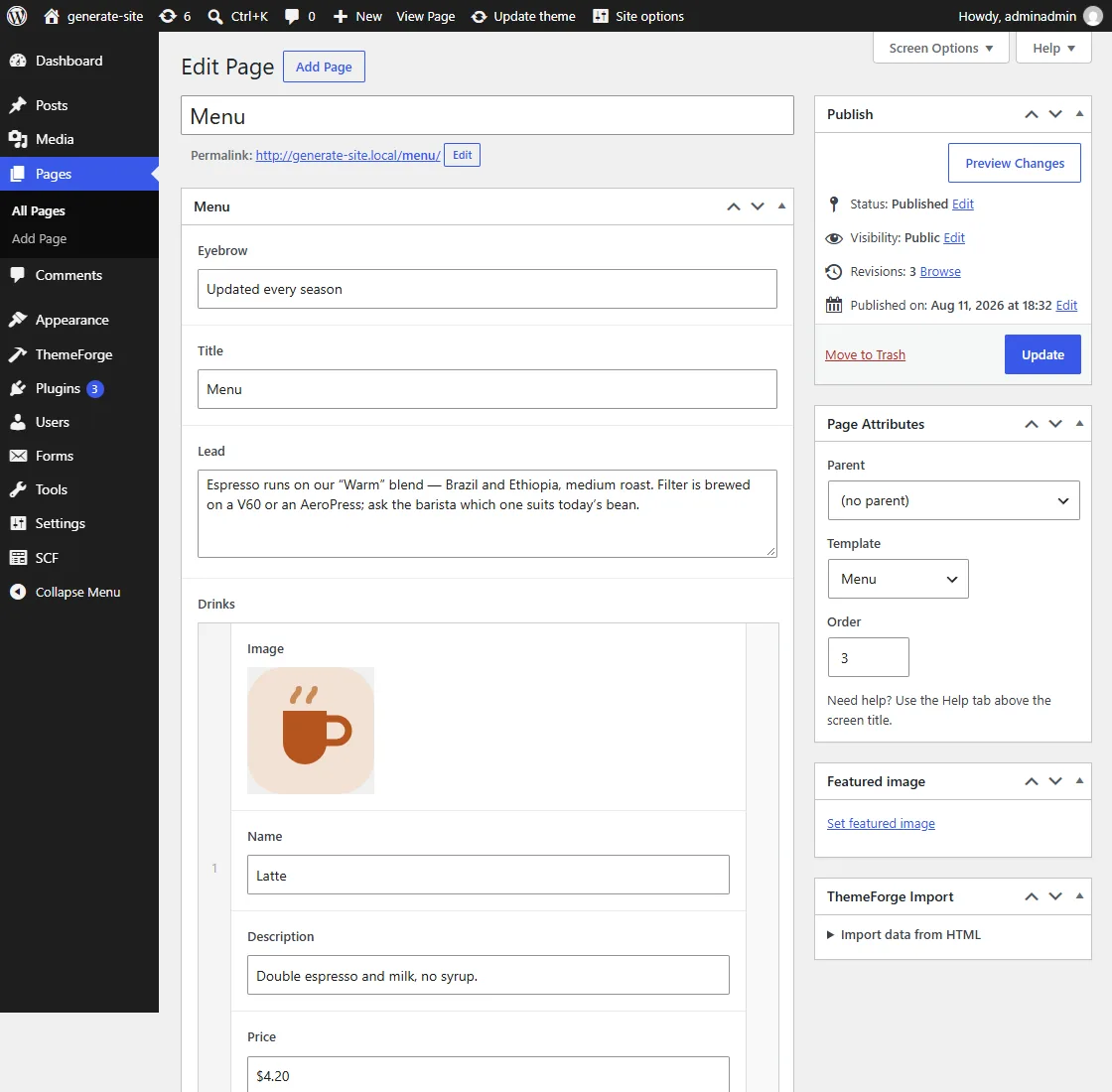1112x1092 pixels.
Task: Click the Tools wrench icon
Action: tap(18, 490)
